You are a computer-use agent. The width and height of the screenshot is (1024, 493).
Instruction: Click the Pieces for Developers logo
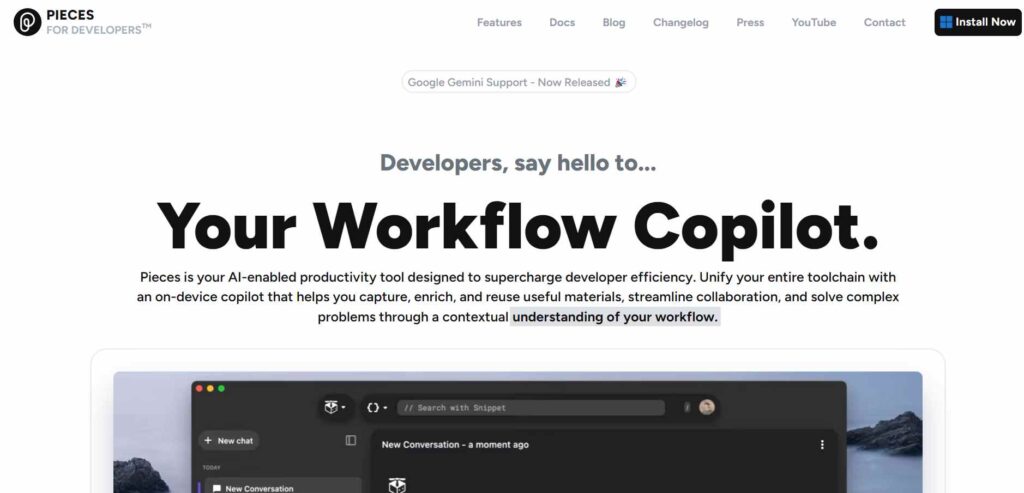point(82,22)
